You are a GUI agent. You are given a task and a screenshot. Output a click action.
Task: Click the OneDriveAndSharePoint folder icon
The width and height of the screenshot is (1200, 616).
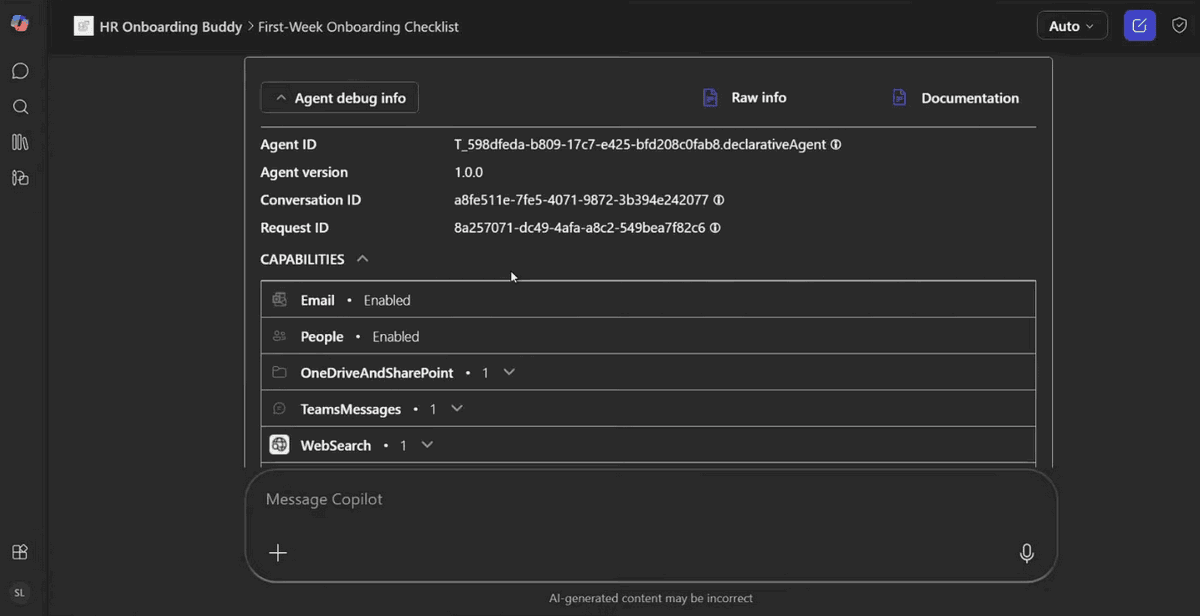click(x=280, y=372)
